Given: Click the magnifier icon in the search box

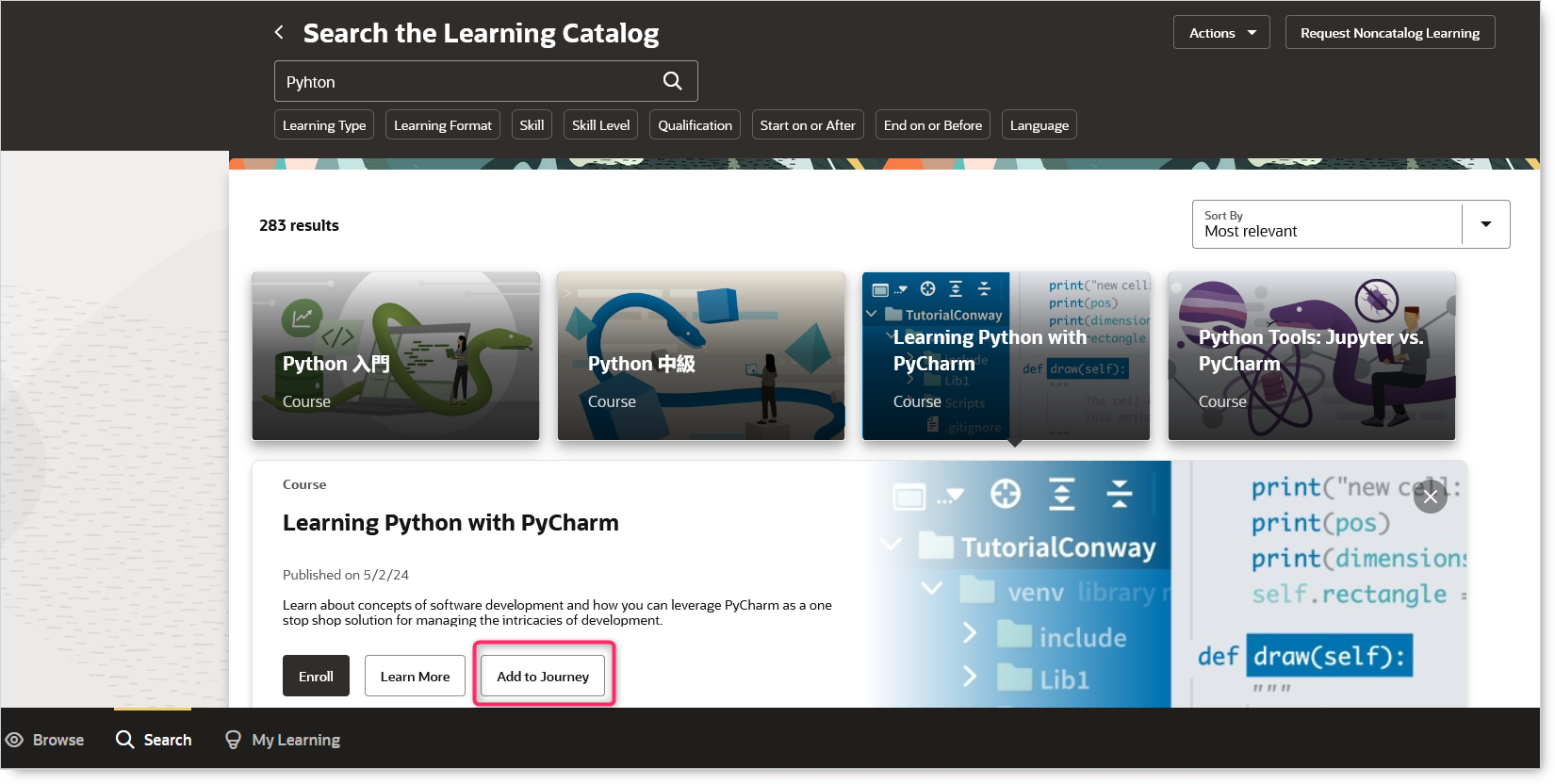Looking at the screenshot, I should click(x=672, y=81).
